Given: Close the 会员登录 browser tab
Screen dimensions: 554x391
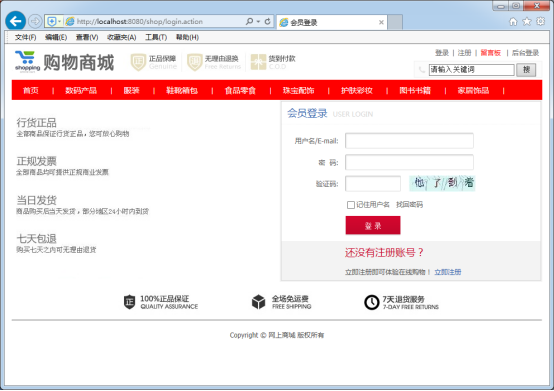Looking at the screenshot, I should (x=381, y=22).
